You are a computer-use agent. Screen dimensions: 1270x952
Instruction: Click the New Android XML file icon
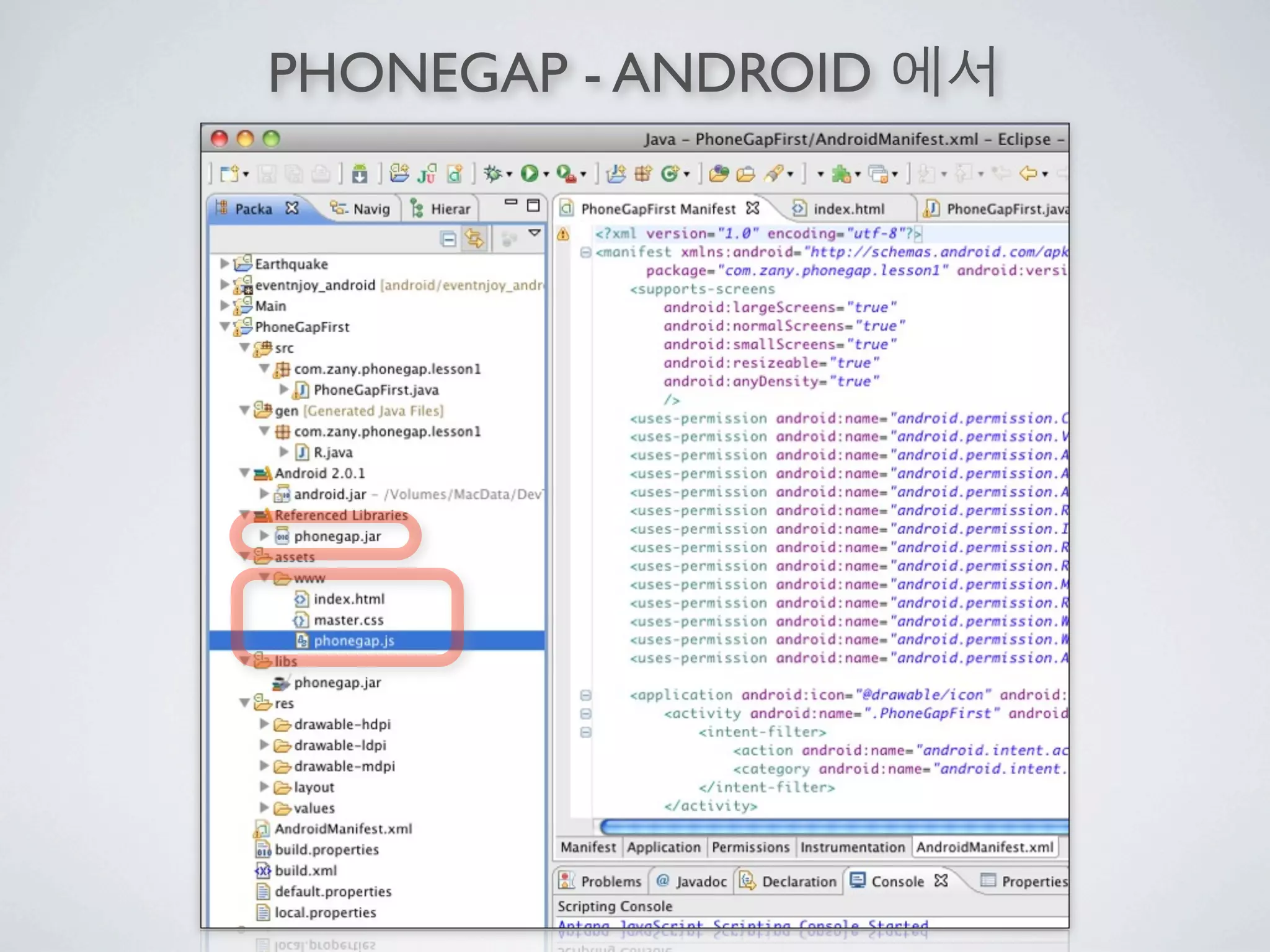(x=455, y=174)
